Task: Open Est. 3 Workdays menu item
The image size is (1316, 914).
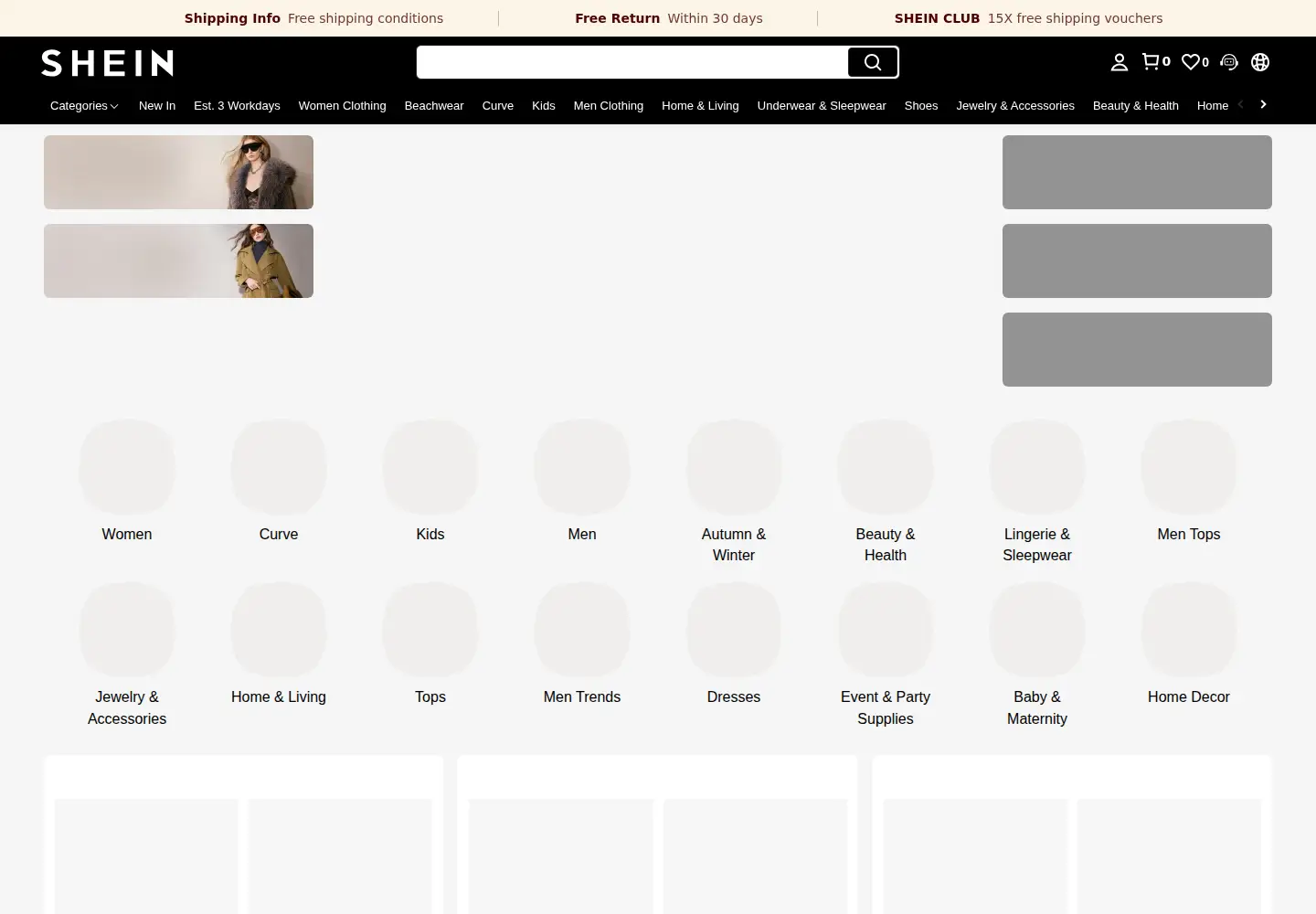Action: 237,105
